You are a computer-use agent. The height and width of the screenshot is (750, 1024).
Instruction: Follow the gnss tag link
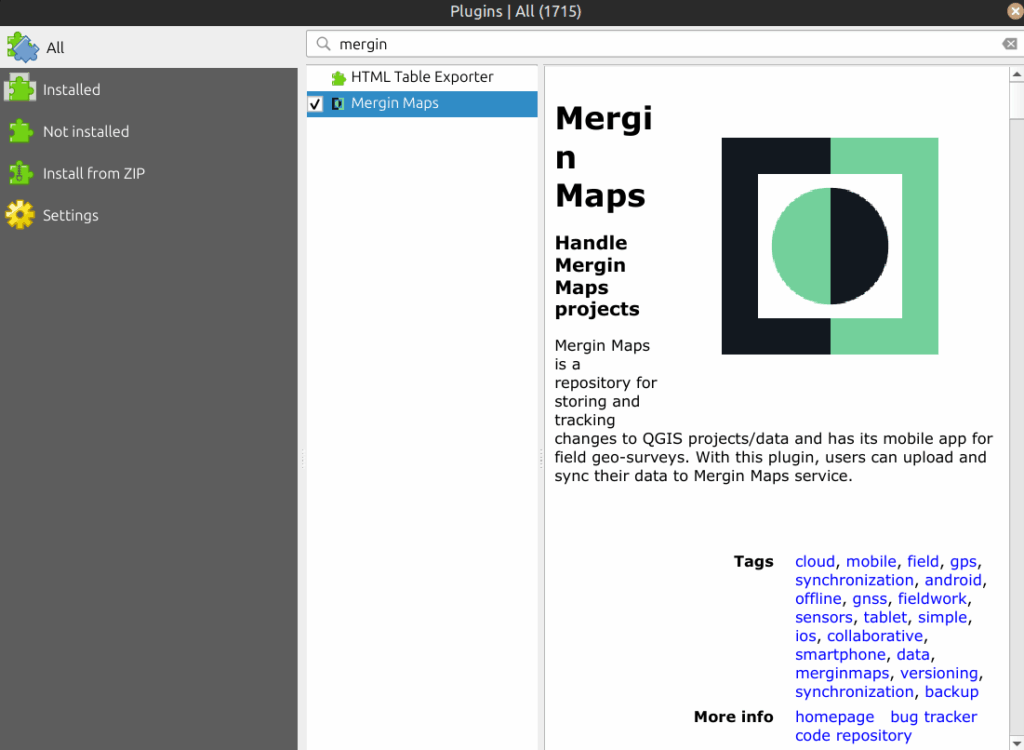coord(869,599)
